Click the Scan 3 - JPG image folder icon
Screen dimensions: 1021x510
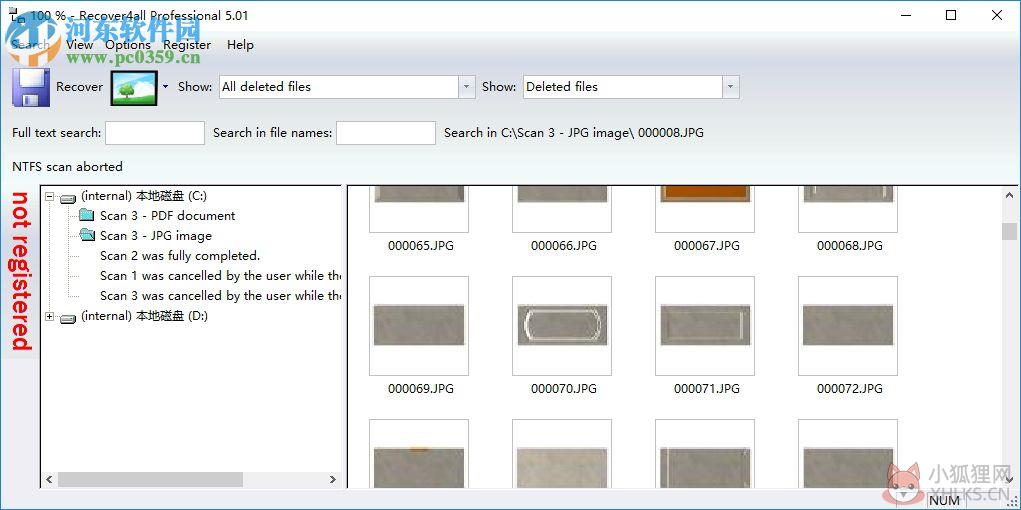(87, 235)
